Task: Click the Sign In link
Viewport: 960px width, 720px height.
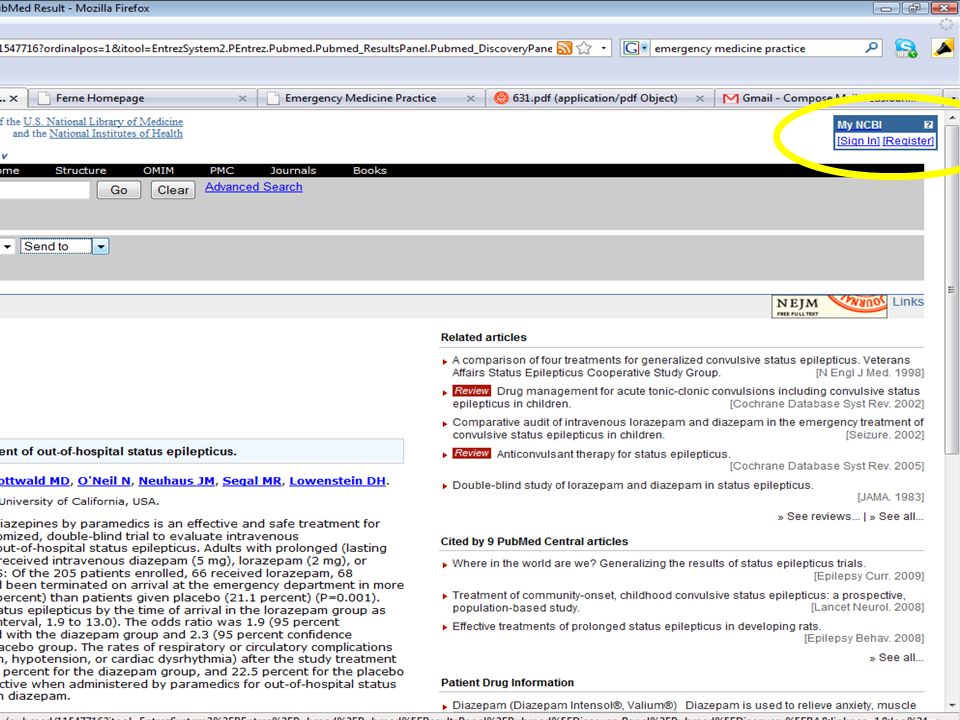Action: coord(858,141)
